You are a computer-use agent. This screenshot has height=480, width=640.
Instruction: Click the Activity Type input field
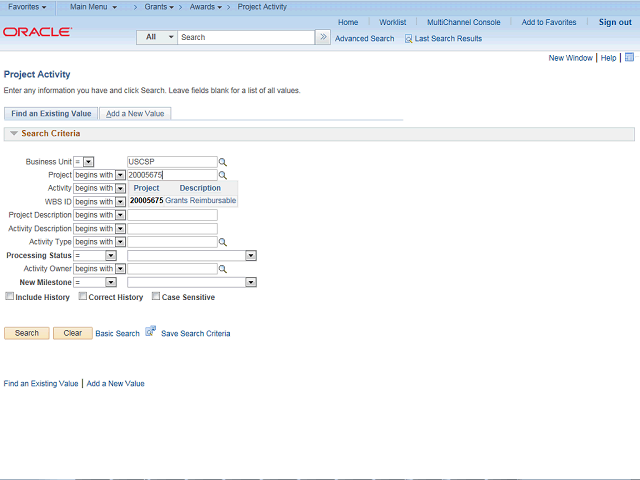coord(172,242)
